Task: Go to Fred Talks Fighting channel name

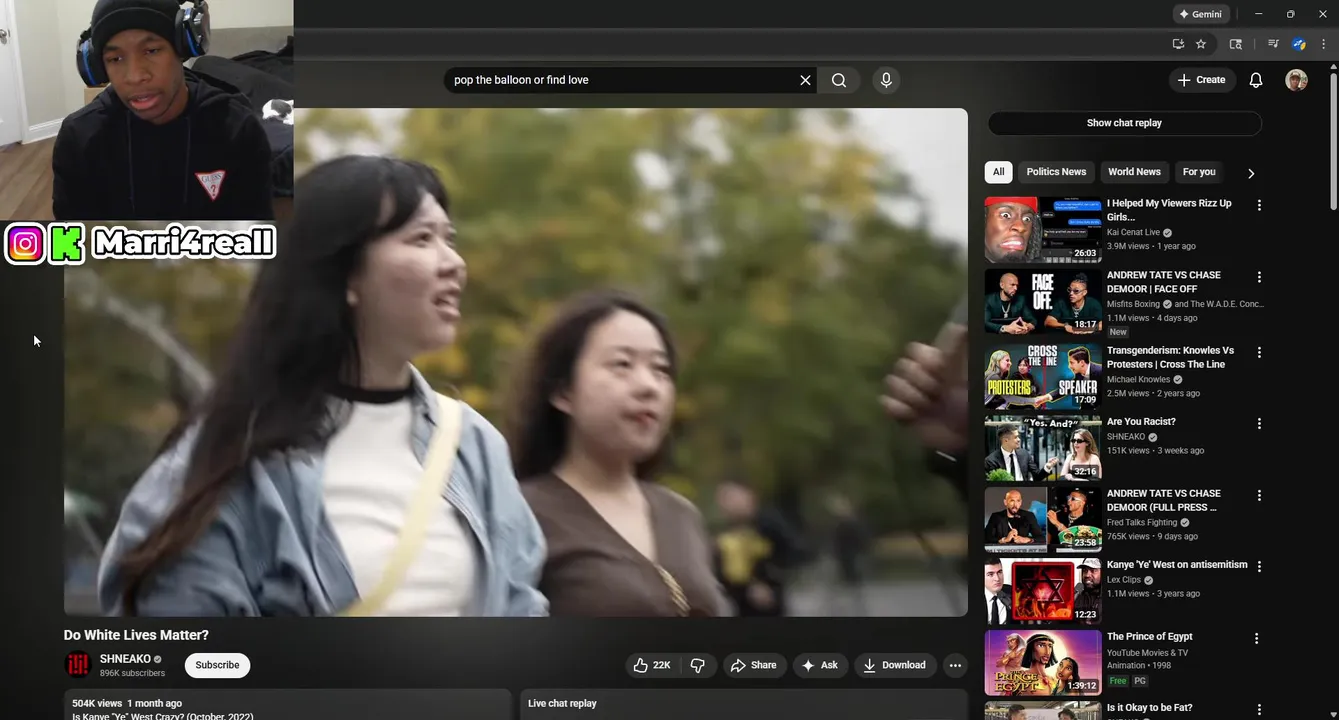Action: (x=1142, y=522)
